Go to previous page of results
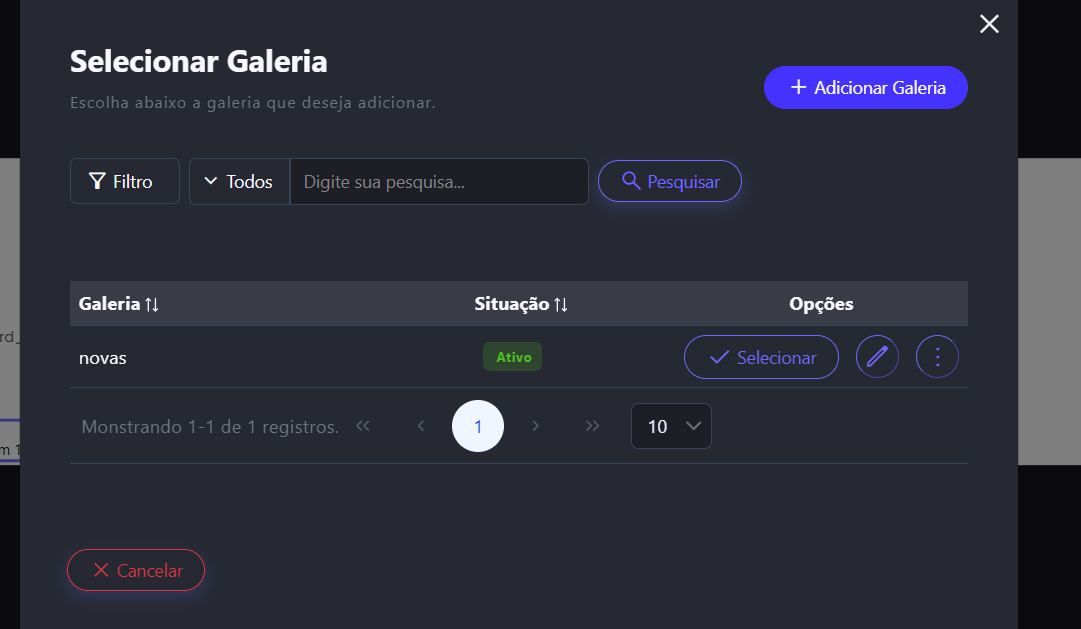1081x629 pixels. click(421, 426)
